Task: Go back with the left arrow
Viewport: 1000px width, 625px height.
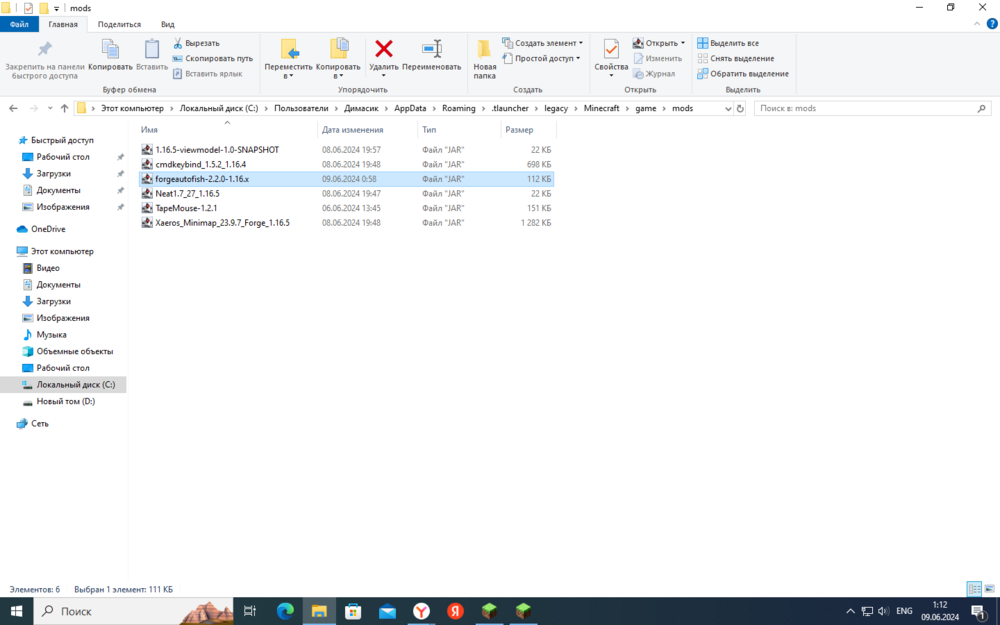Action: [x=13, y=108]
